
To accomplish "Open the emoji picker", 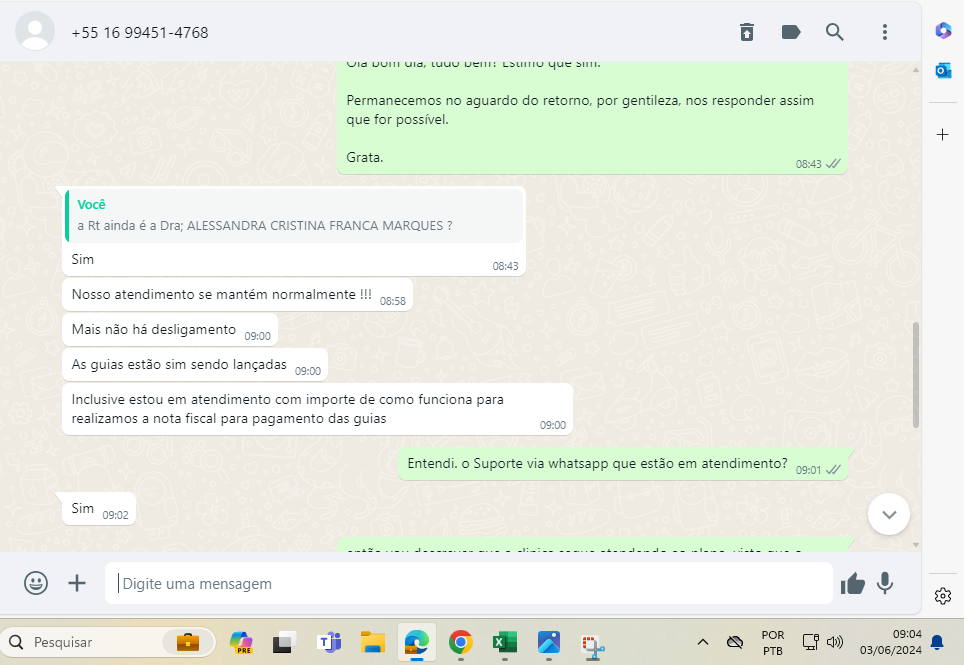I will tap(36, 583).
